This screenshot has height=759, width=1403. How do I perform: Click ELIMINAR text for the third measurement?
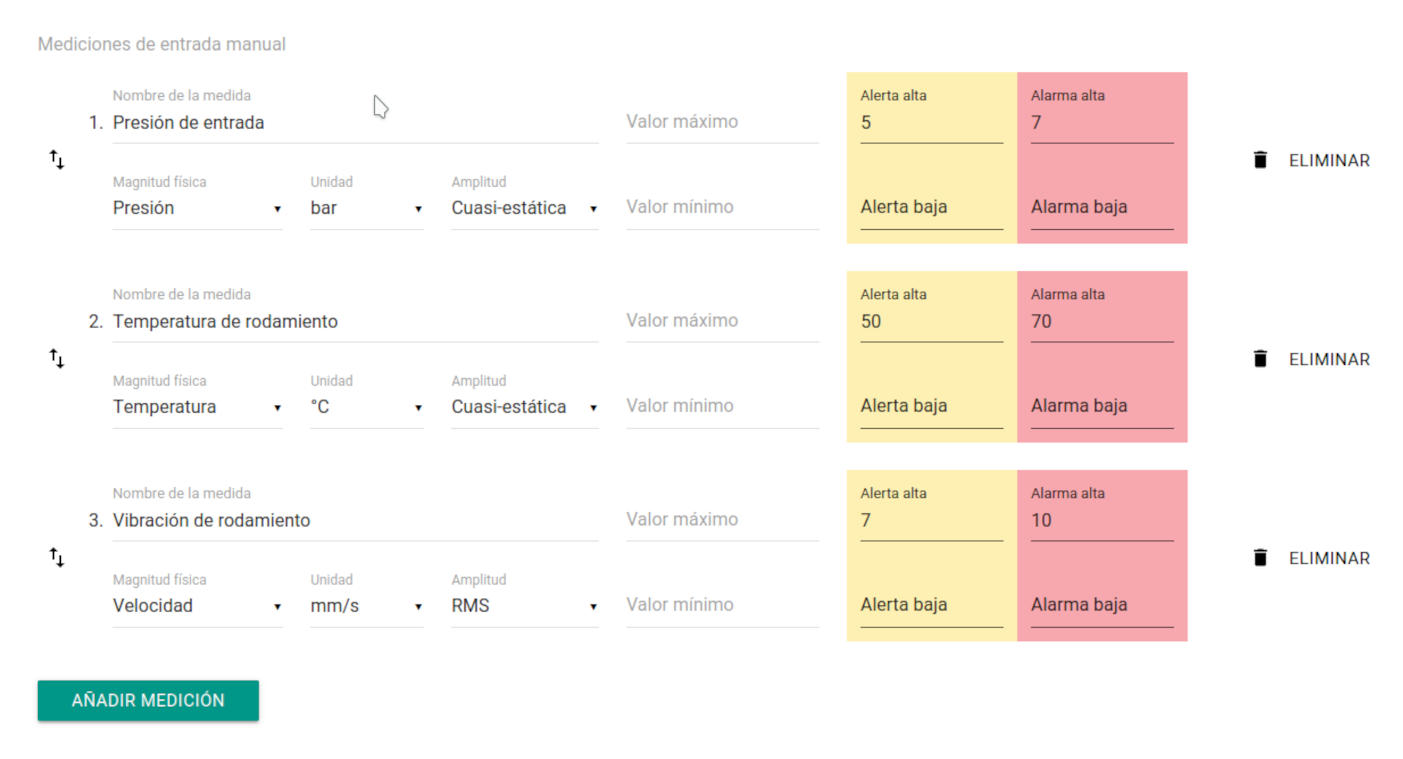[1329, 558]
